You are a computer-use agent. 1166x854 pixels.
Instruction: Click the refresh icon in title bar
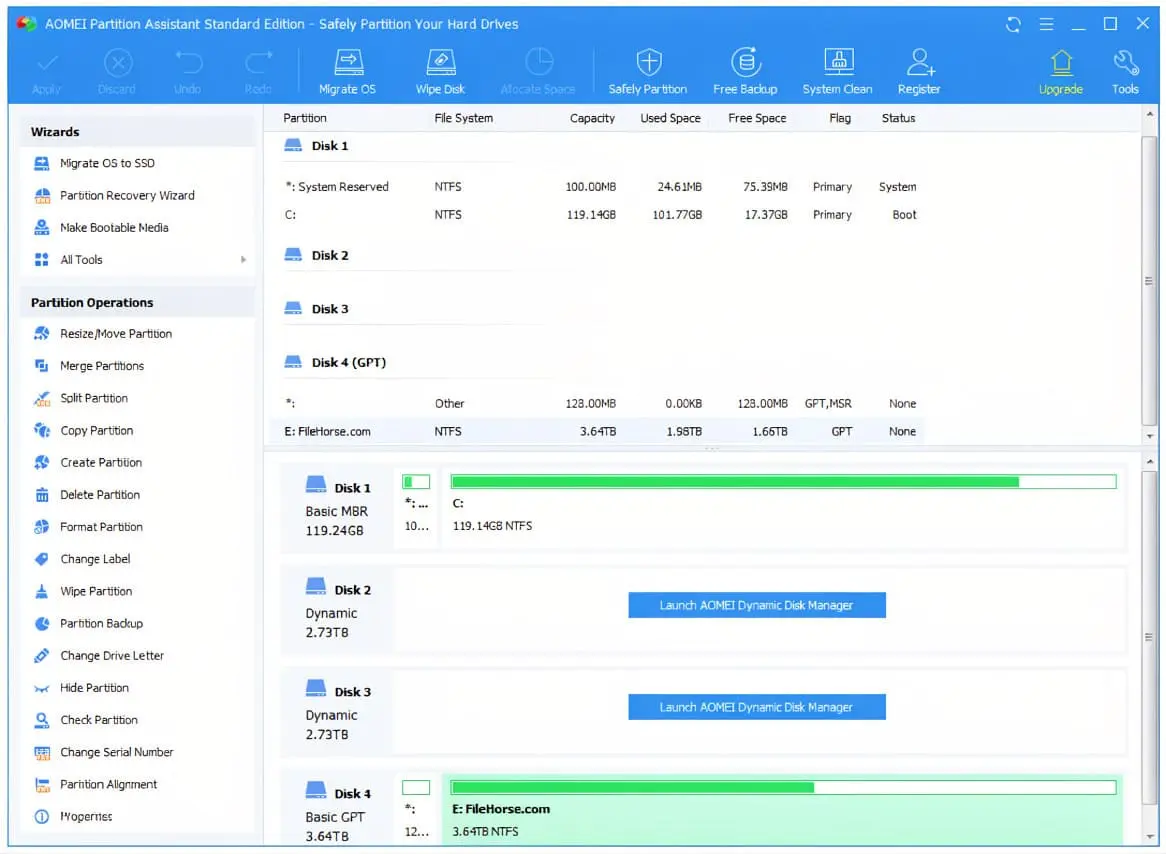click(x=1013, y=25)
